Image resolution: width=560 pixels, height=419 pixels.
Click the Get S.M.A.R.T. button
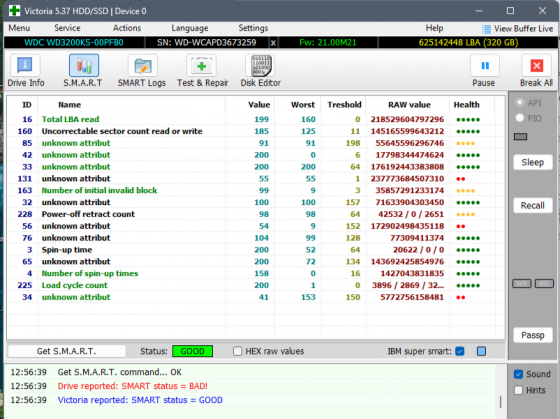pos(67,351)
